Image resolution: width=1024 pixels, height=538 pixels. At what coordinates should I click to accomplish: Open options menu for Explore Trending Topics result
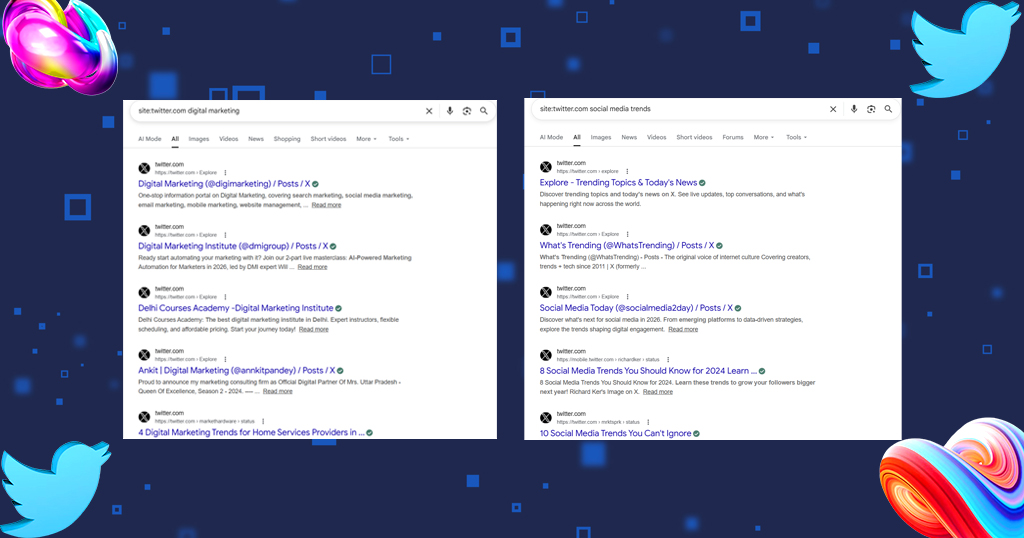click(x=627, y=171)
